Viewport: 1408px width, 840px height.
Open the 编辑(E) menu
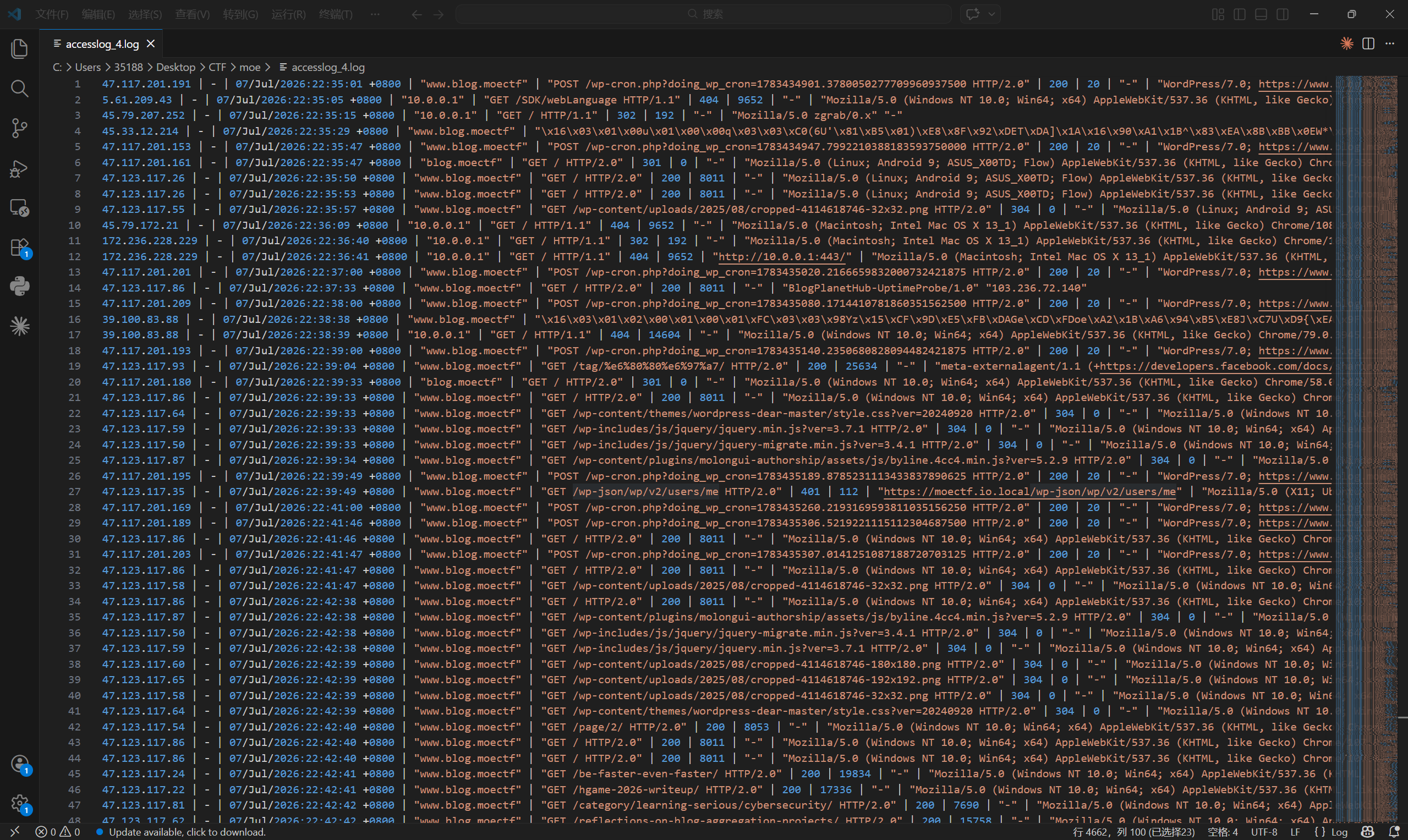click(98, 14)
